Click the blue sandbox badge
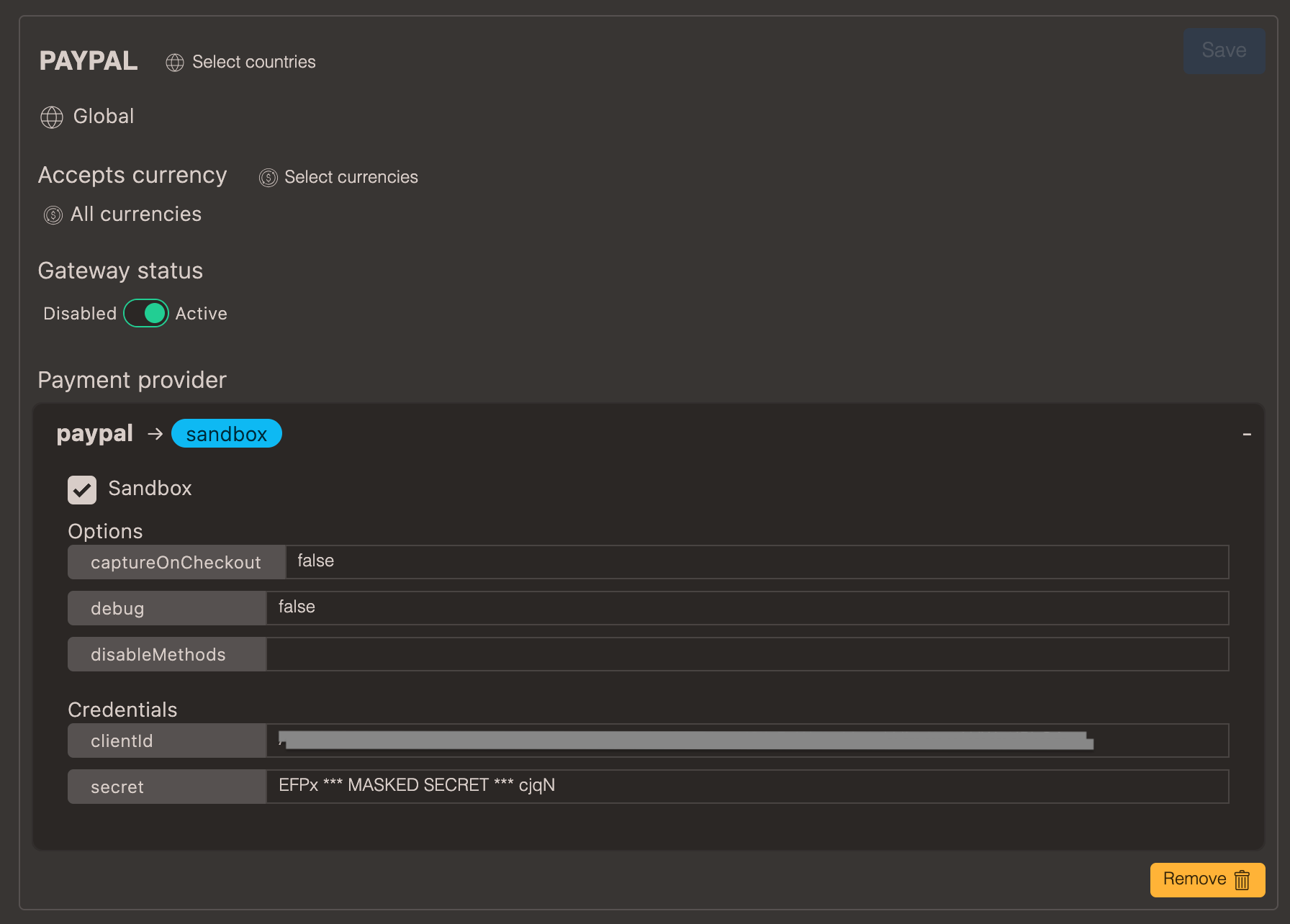This screenshot has height=924, width=1290. point(226,433)
